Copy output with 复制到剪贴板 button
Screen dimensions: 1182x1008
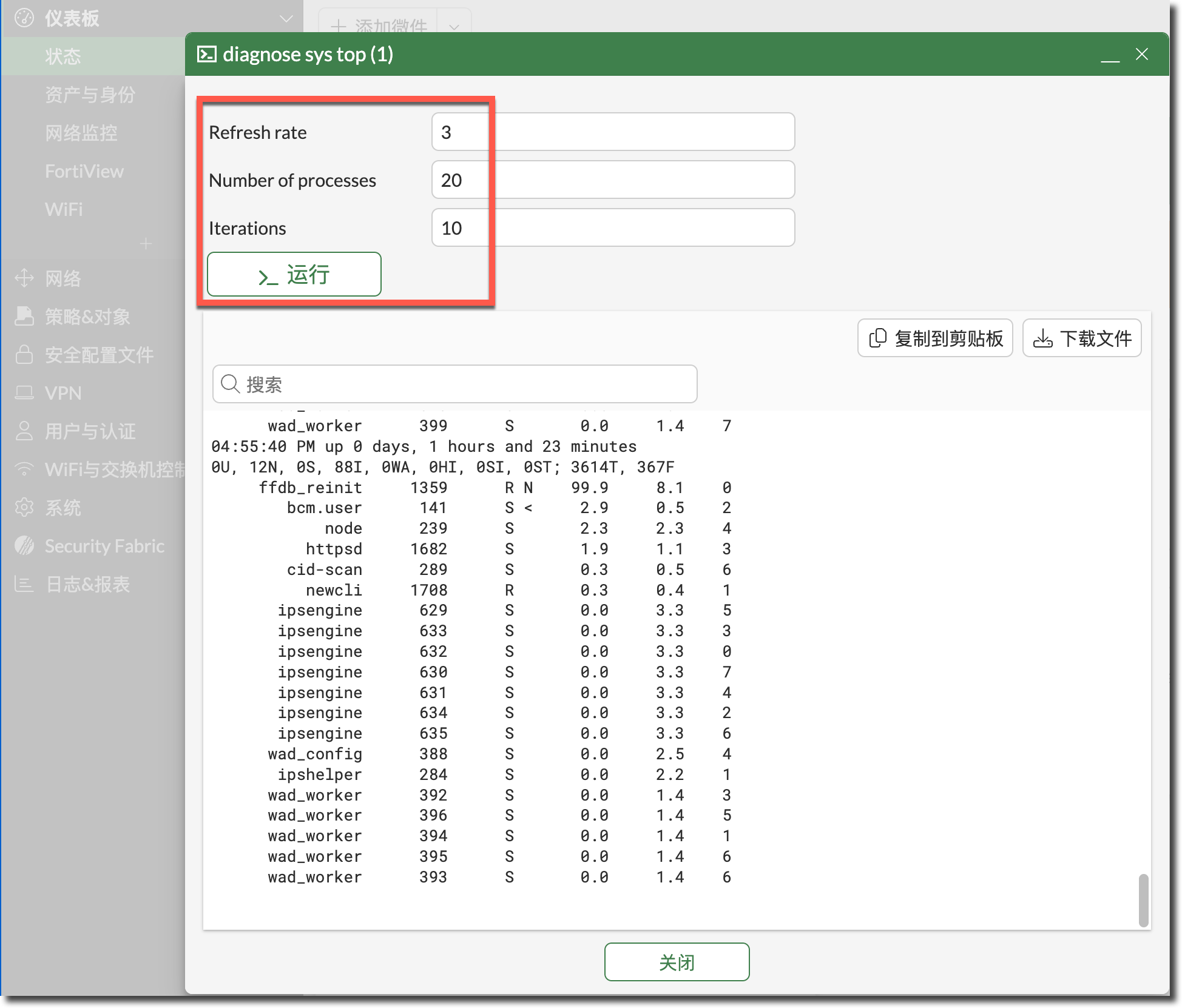click(x=935, y=338)
